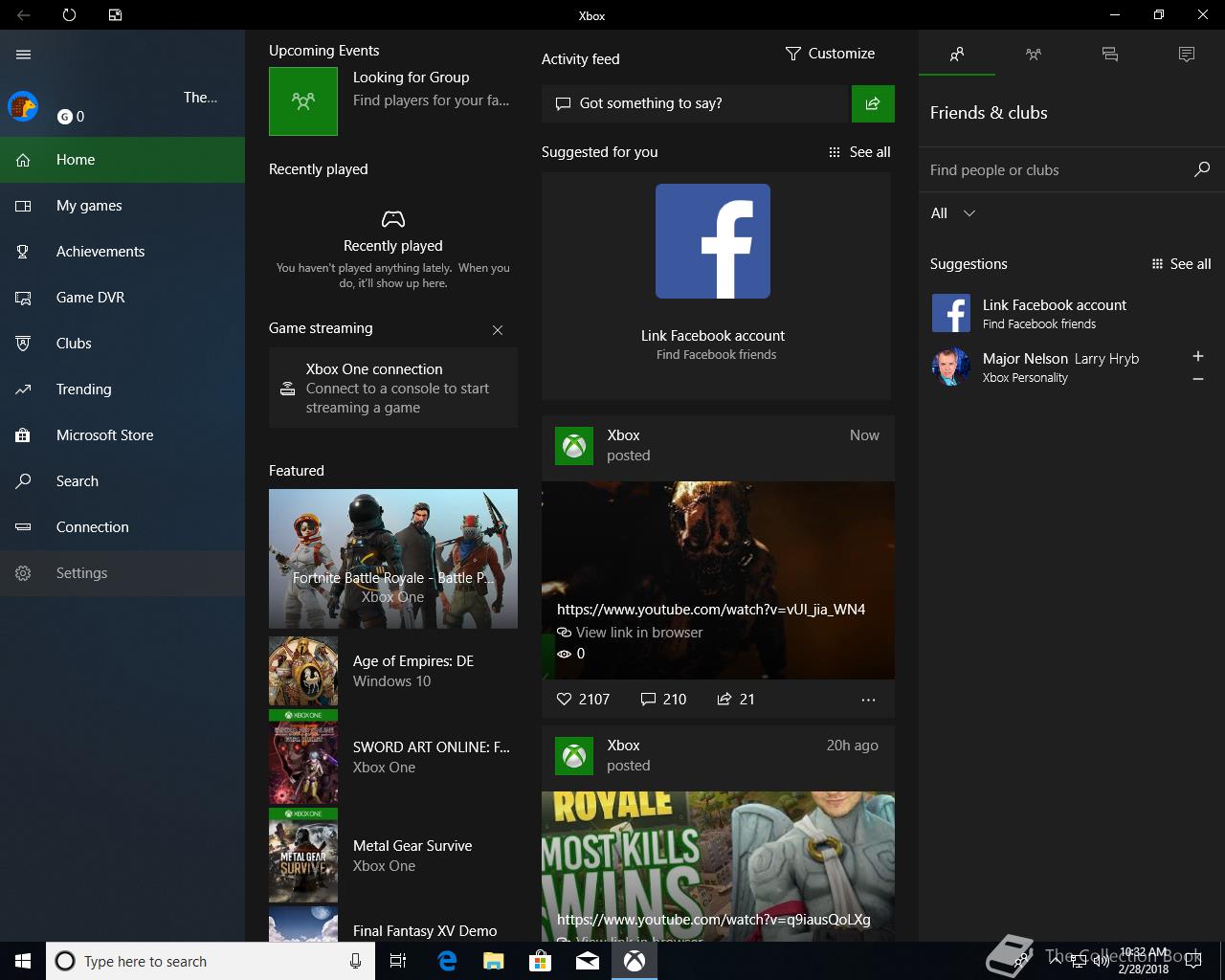Open Metal Gear Survive featured item
1225x980 pixels.
393,856
